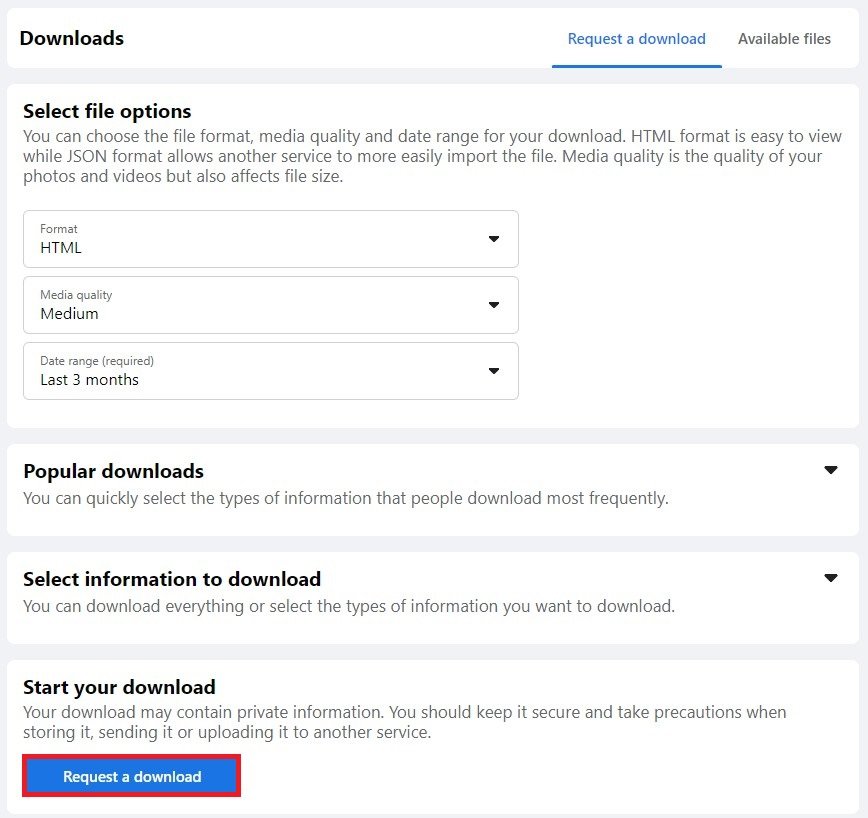Switch to the Available files tab
Screen dimensions: 868x818
[x=784, y=39]
